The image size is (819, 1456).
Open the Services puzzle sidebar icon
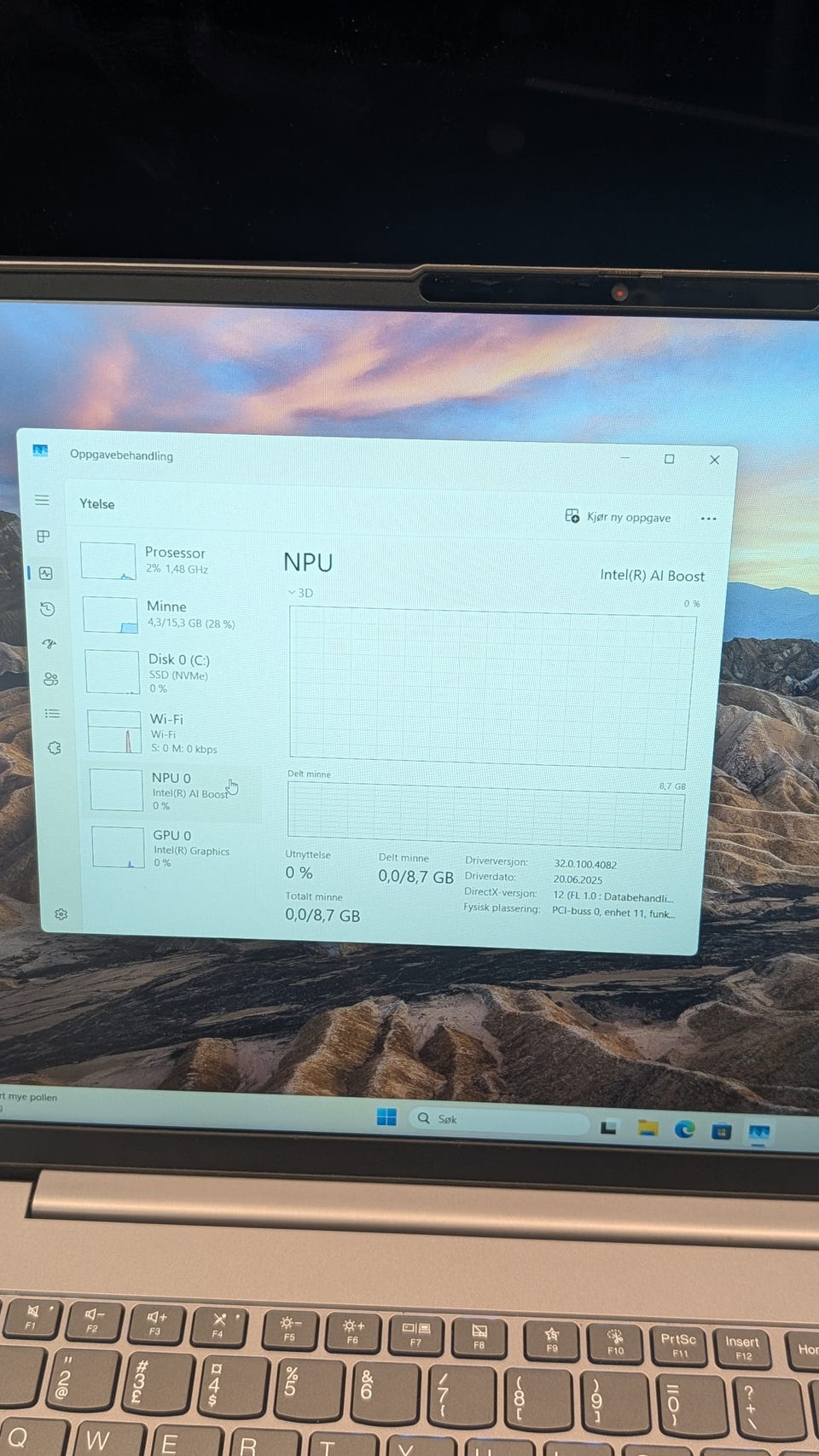click(55, 748)
